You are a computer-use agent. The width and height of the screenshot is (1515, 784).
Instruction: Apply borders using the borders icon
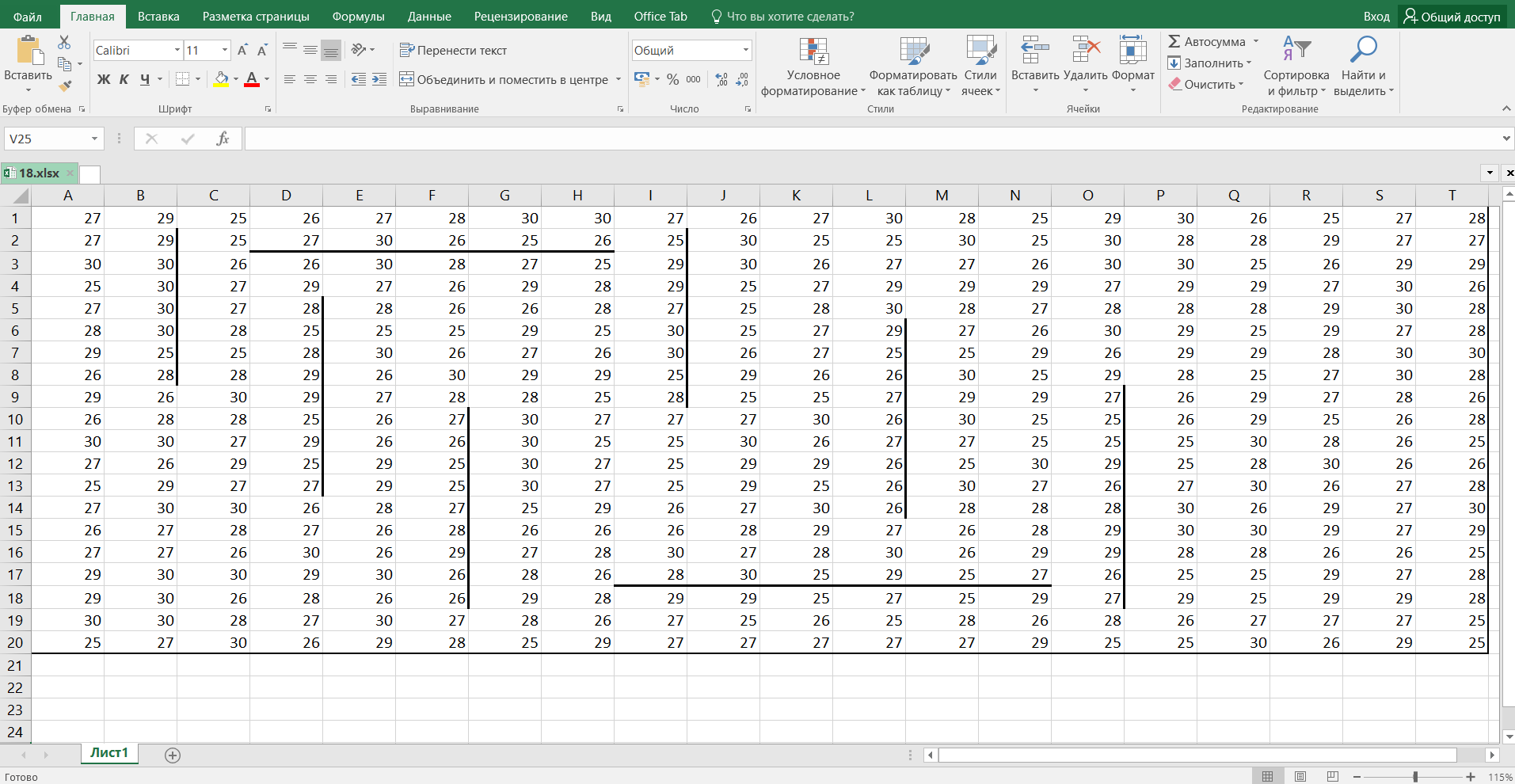183,79
